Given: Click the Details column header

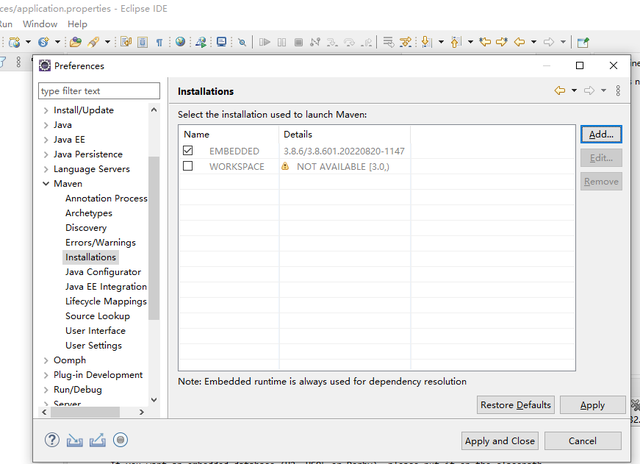Looking at the screenshot, I should (344, 134).
